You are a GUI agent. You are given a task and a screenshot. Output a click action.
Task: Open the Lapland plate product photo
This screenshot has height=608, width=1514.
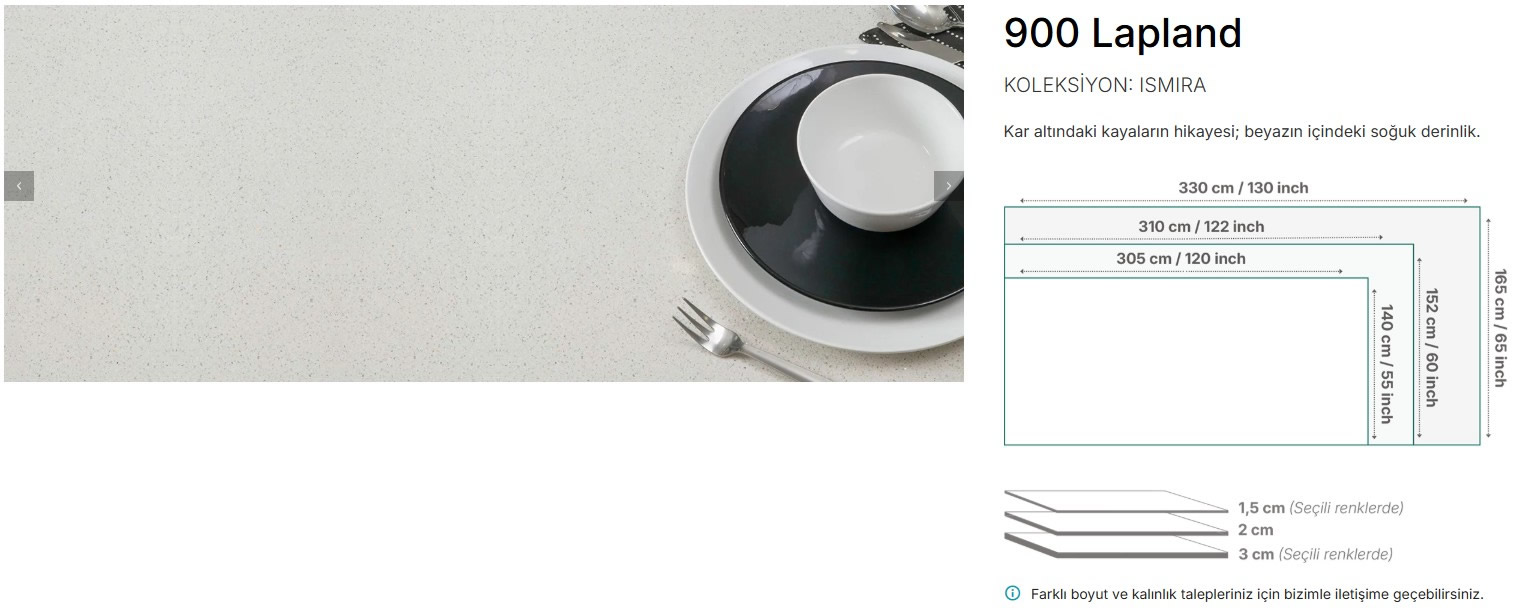[484, 193]
